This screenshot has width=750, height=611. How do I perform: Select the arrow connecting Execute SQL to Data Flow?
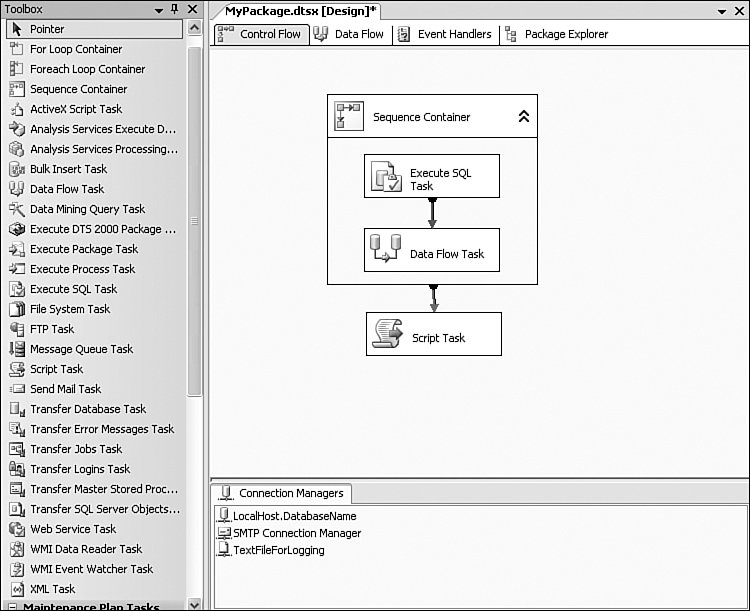pyautogui.click(x=432, y=213)
